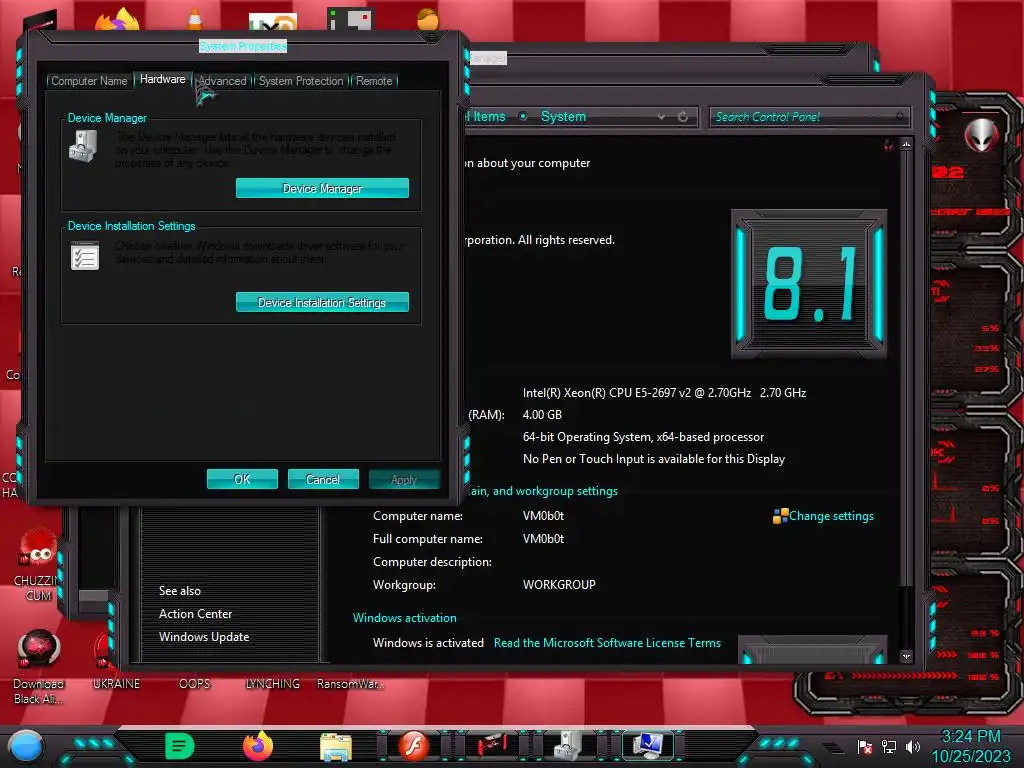The width and height of the screenshot is (1024, 768).
Task: Click the search magnifier icon
Action: 900,116
